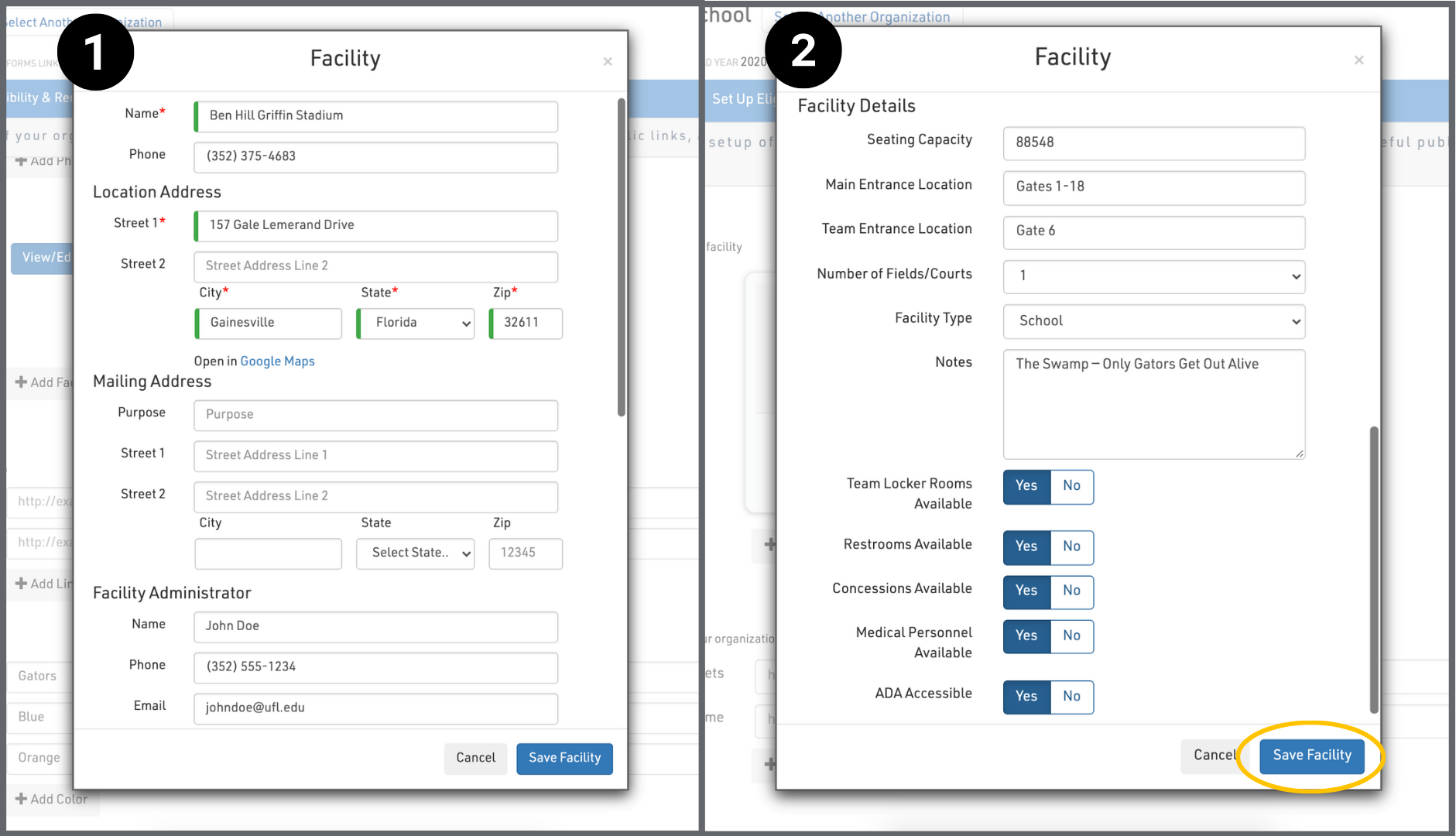Set ADA Accessible to No
1456x836 pixels.
tap(1071, 697)
